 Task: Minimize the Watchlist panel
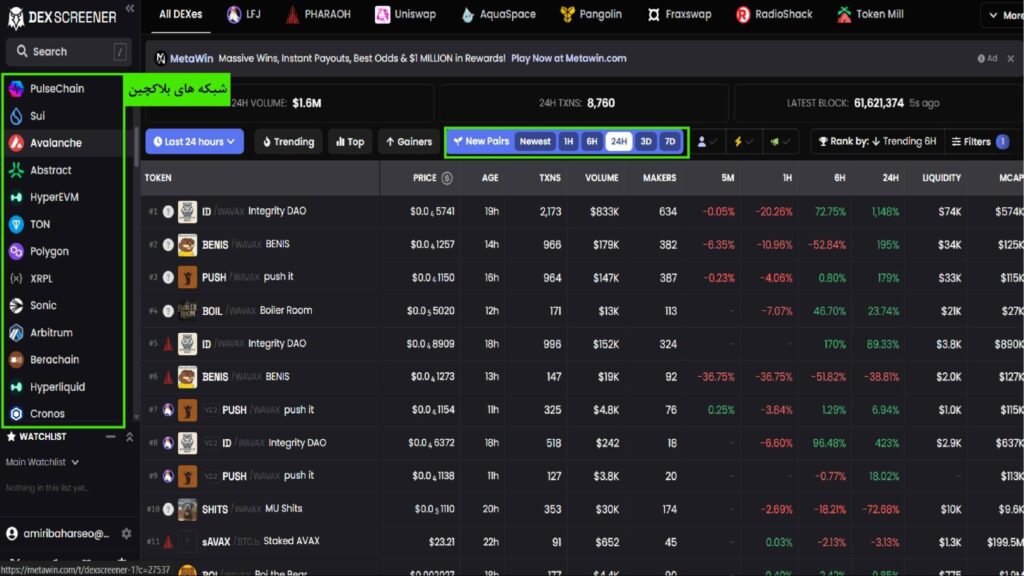tap(110, 436)
